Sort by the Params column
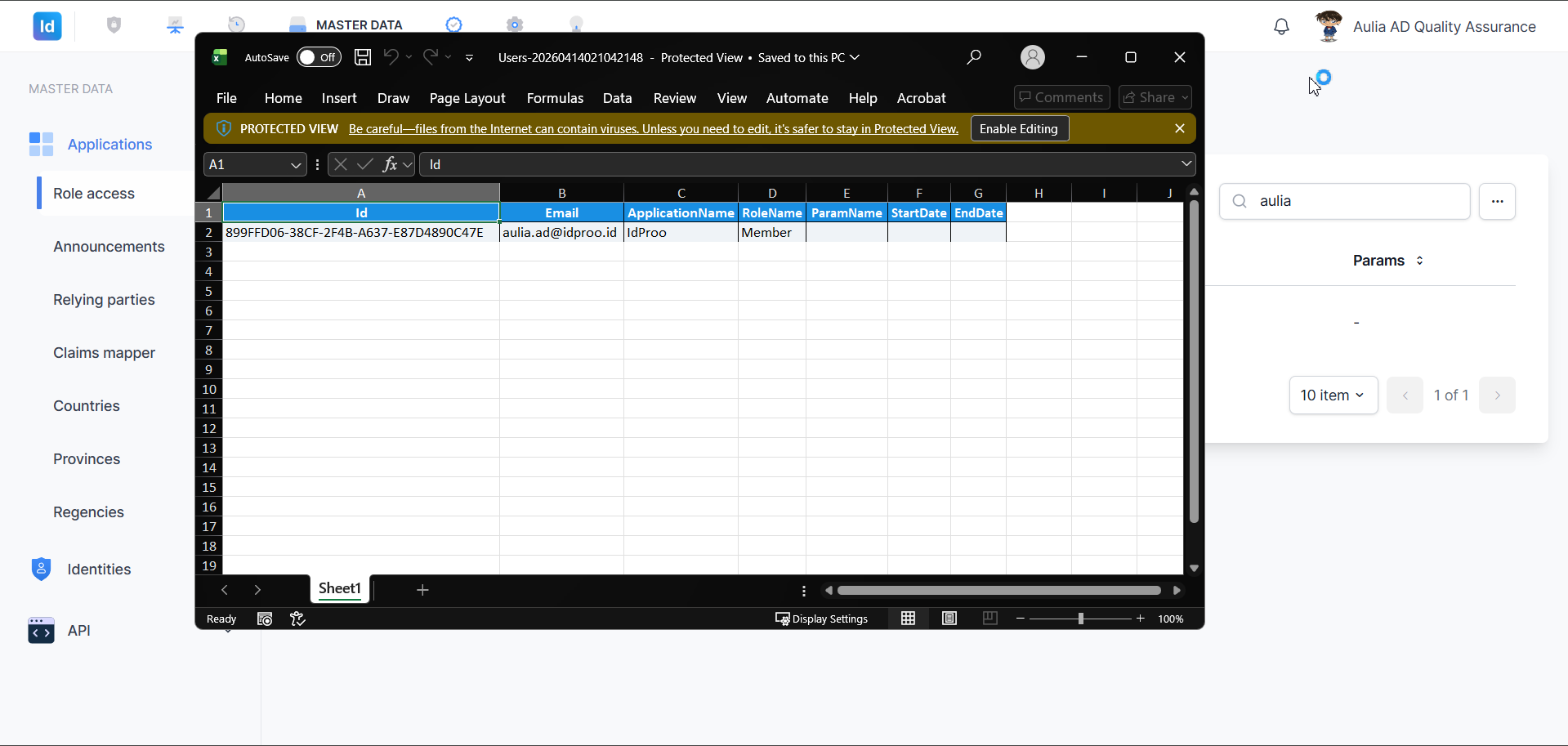1568x746 pixels. (x=1387, y=261)
